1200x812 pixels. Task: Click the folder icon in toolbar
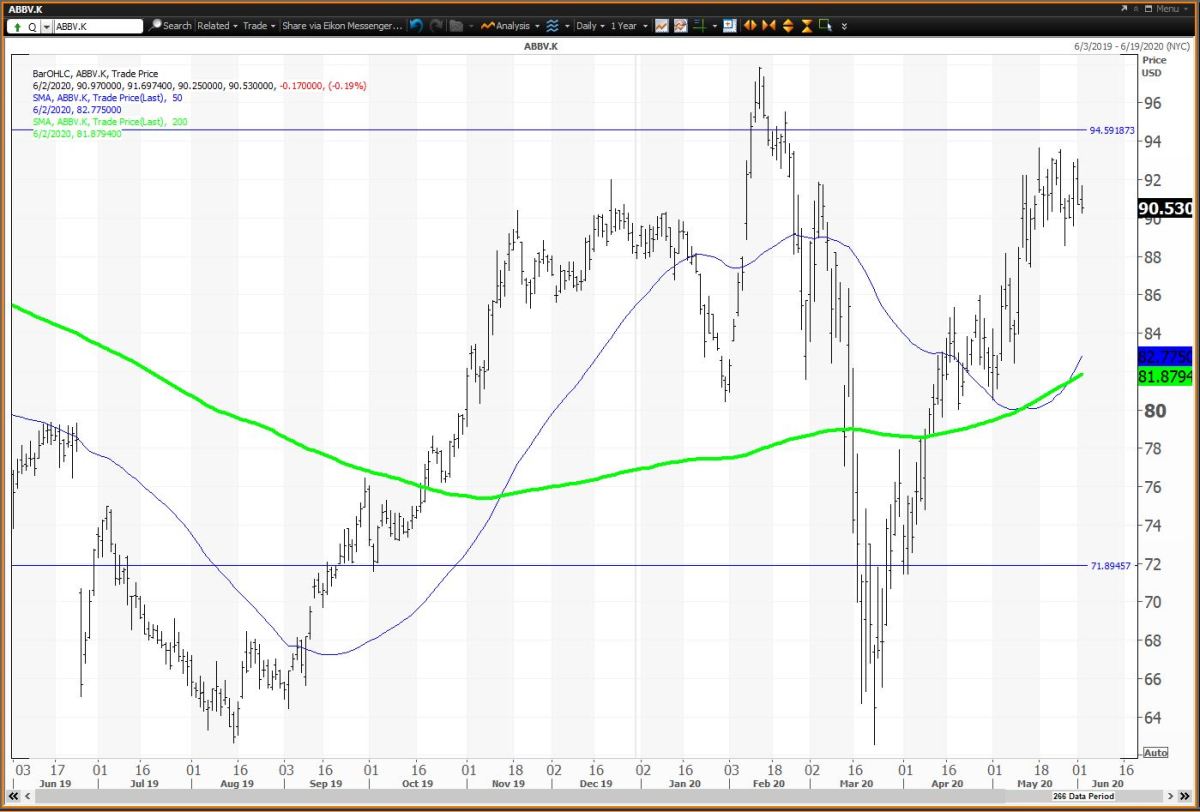456,25
